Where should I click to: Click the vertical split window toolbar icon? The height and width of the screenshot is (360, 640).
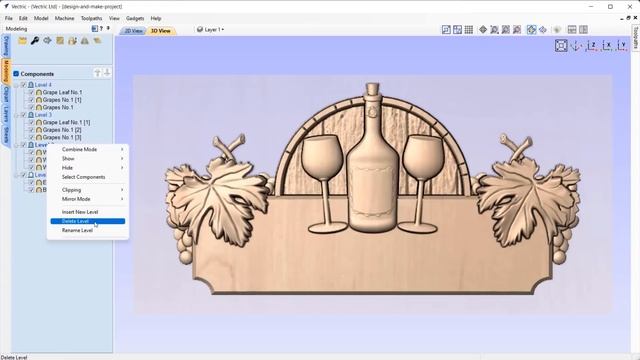[x=584, y=29]
